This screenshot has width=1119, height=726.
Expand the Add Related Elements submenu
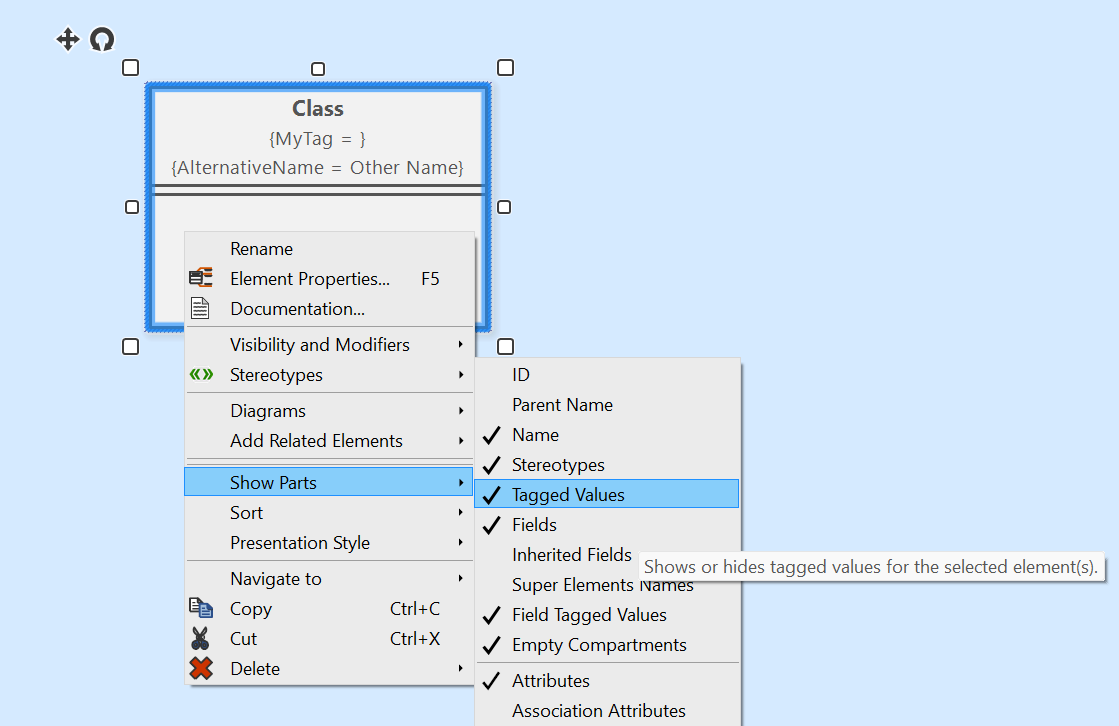click(329, 441)
